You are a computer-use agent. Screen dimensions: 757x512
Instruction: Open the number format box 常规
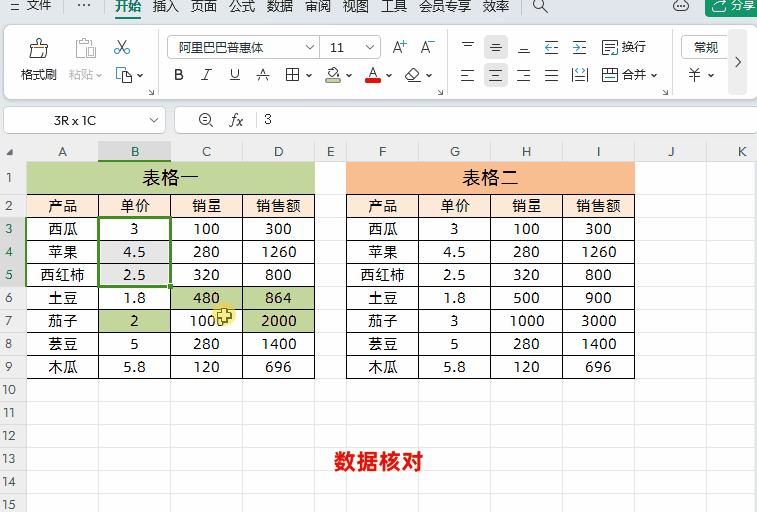tap(705, 47)
